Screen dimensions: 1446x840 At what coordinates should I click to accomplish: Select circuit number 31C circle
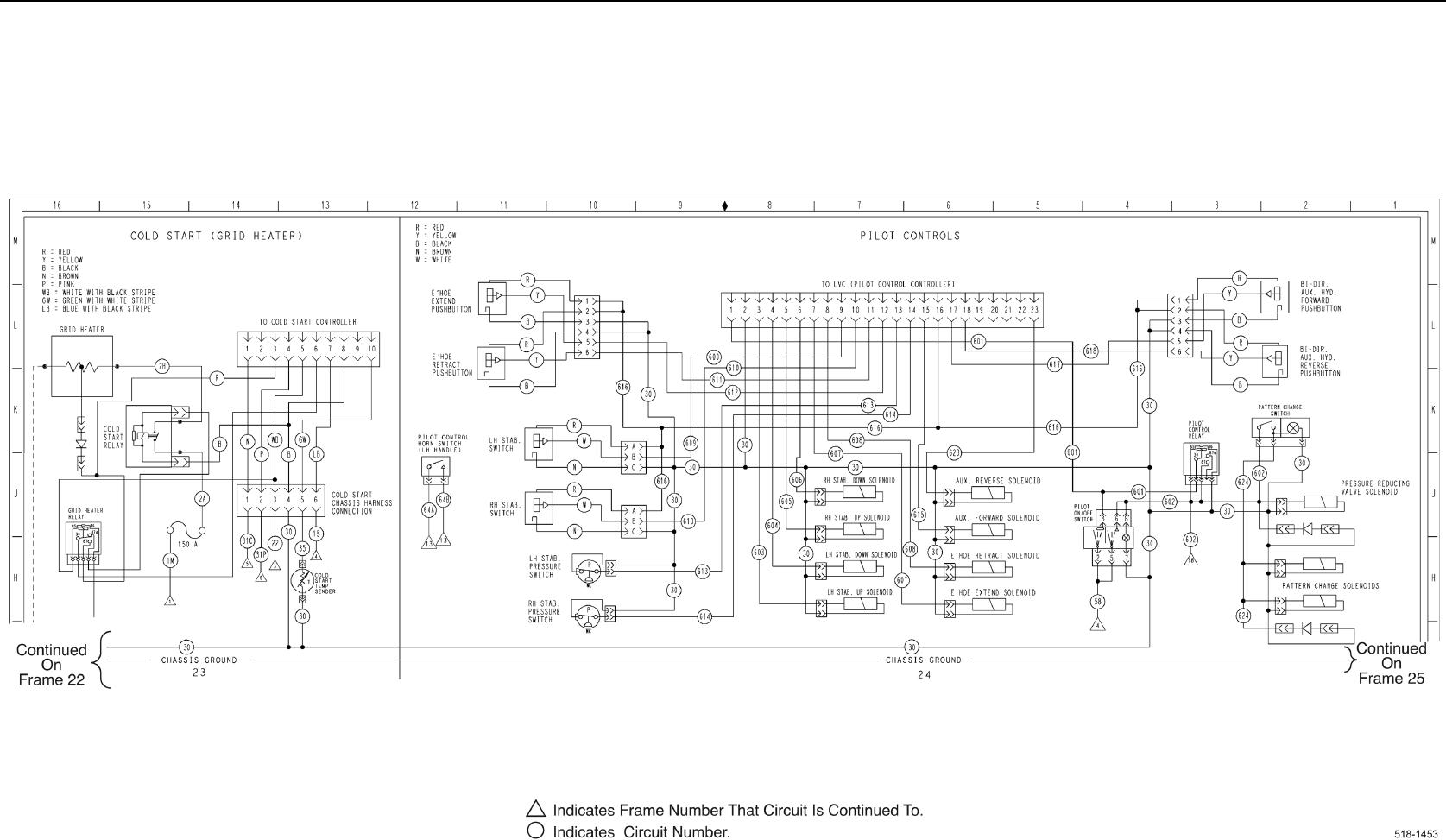(247, 541)
